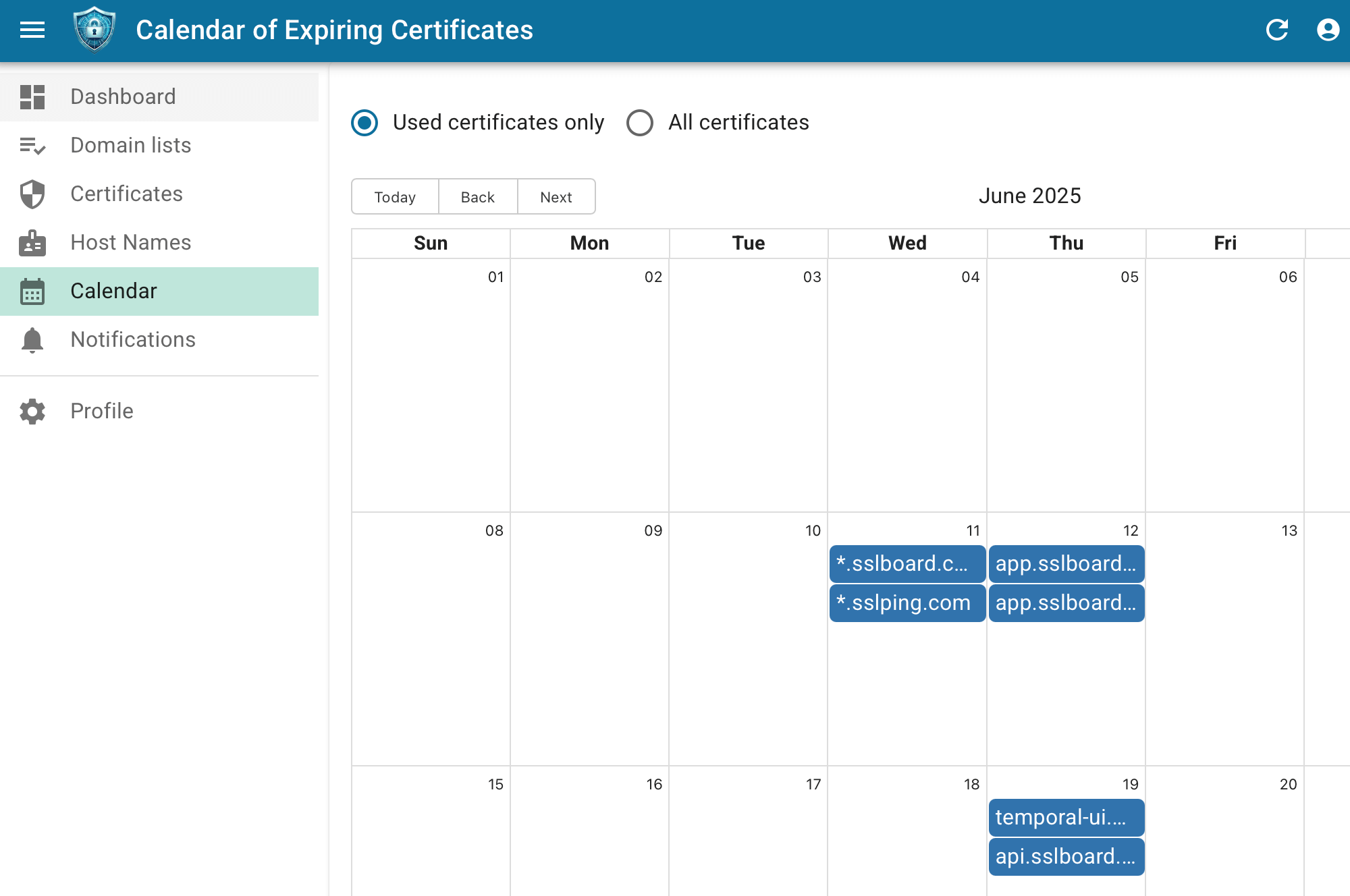The width and height of the screenshot is (1350, 896).
Task: Select All certificates radio button
Action: (x=639, y=123)
